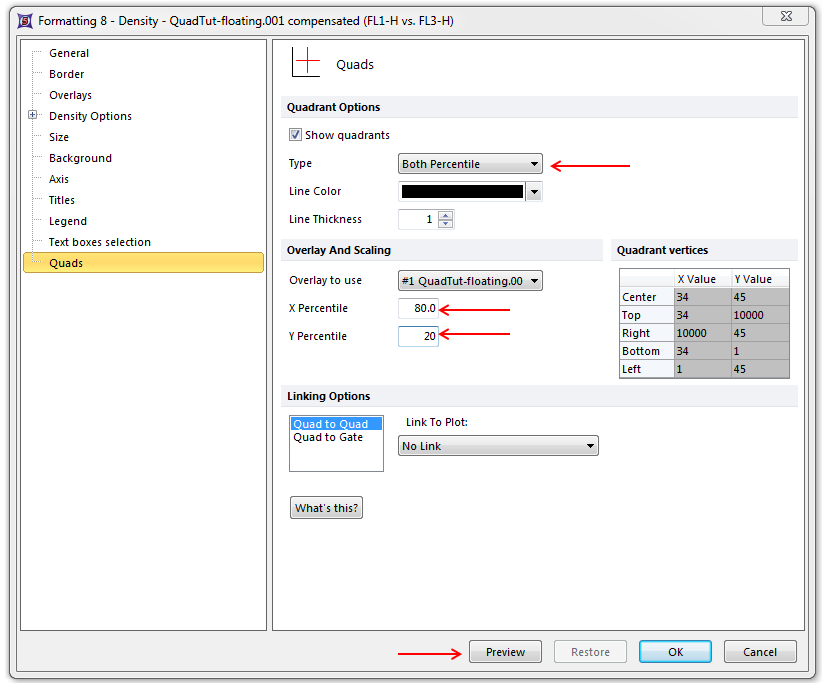Increase Line Thickness with up arrow

click(445, 215)
